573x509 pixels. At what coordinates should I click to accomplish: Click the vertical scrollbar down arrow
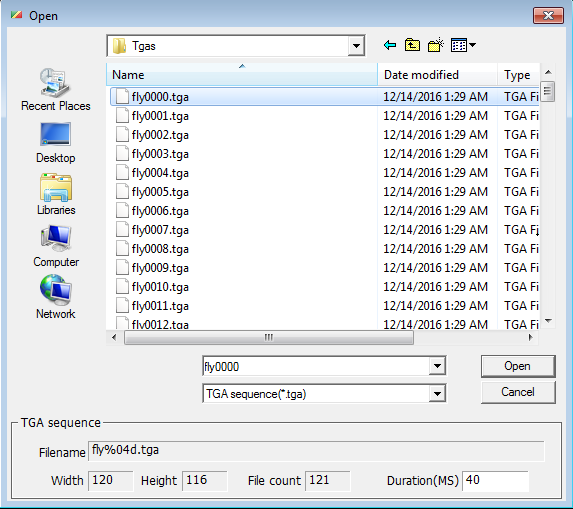coord(548,321)
